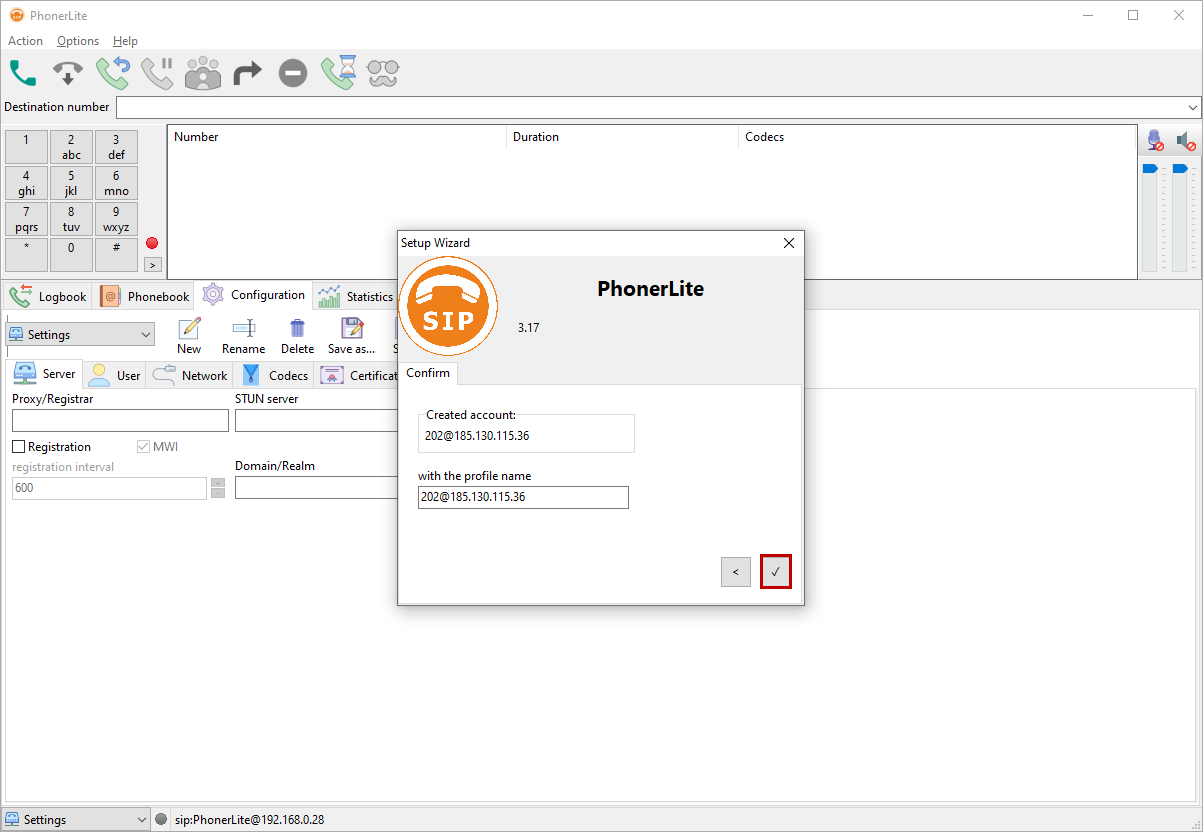Adjust the microphone volume slider
This screenshot has height=832, width=1203.
point(1149,169)
